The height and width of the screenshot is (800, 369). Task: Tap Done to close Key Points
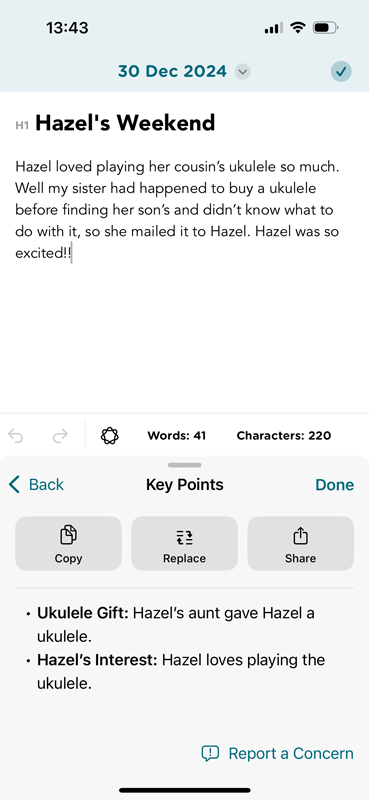(x=334, y=485)
